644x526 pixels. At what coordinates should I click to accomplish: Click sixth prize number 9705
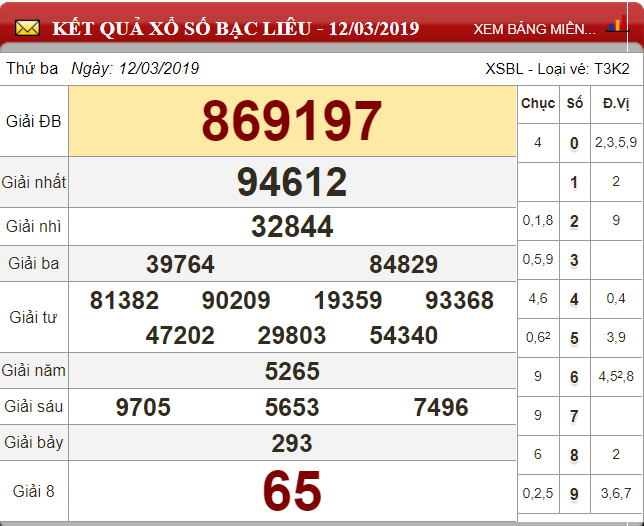coord(143,407)
